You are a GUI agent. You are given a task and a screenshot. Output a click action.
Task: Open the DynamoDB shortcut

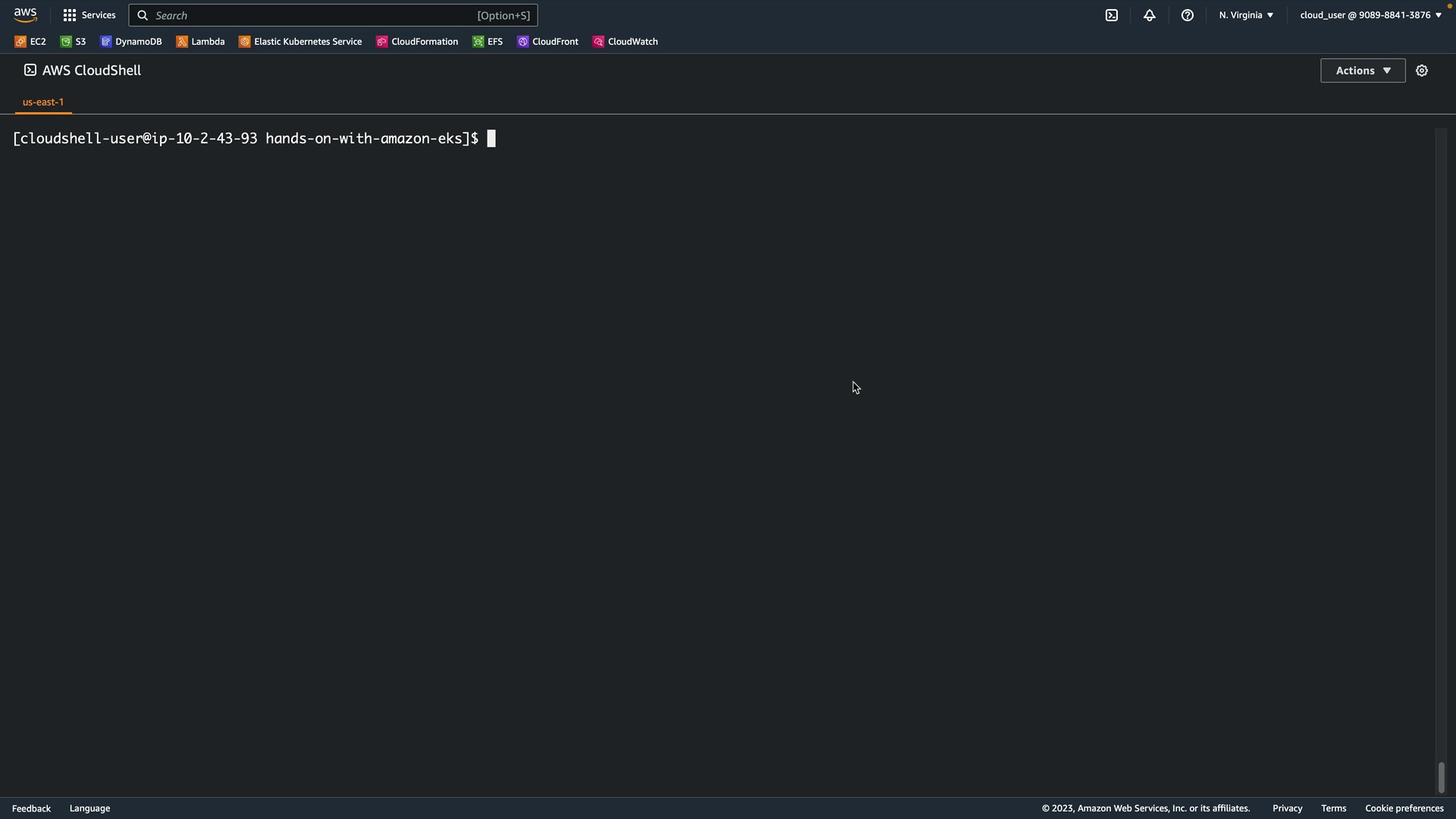pyautogui.click(x=131, y=42)
